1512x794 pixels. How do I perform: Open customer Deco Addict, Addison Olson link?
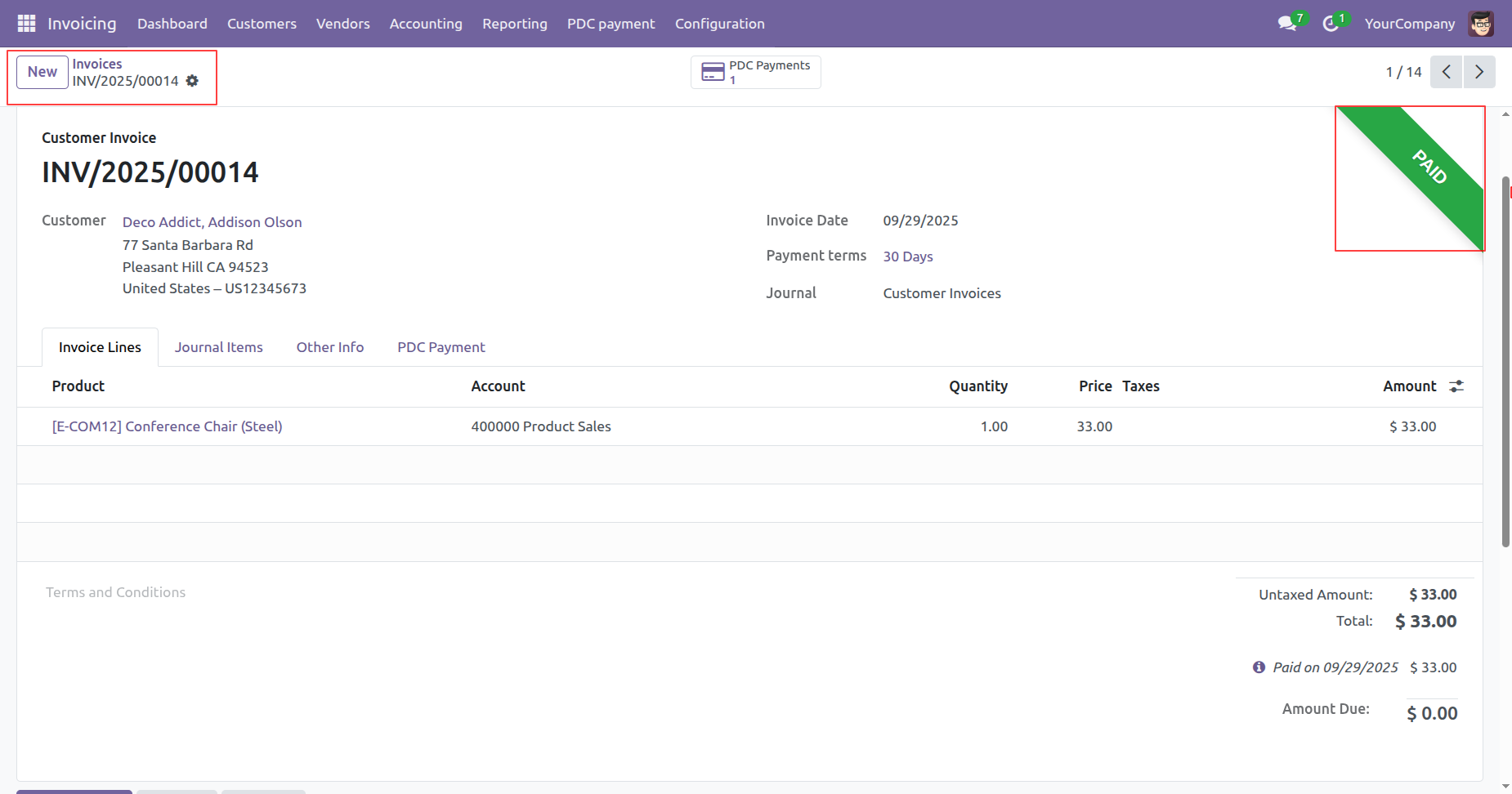coord(212,222)
